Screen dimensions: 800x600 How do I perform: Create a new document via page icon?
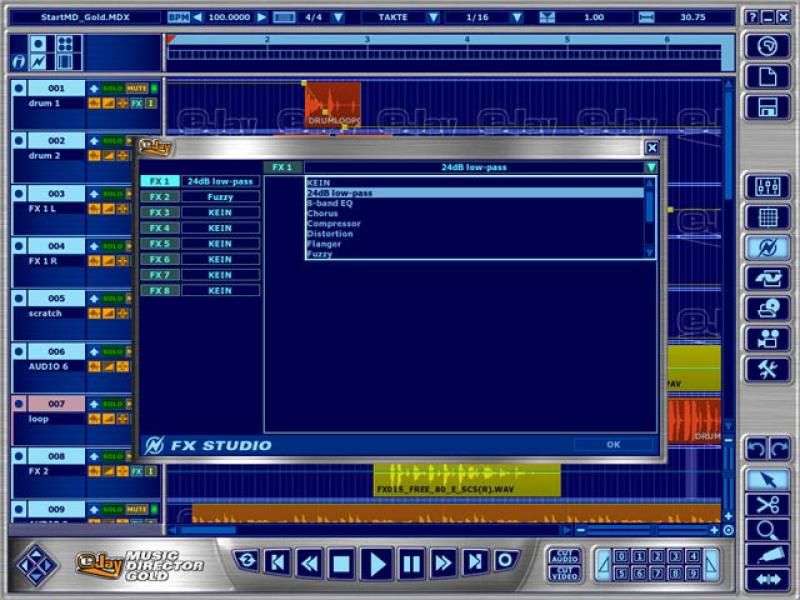click(x=767, y=77)
